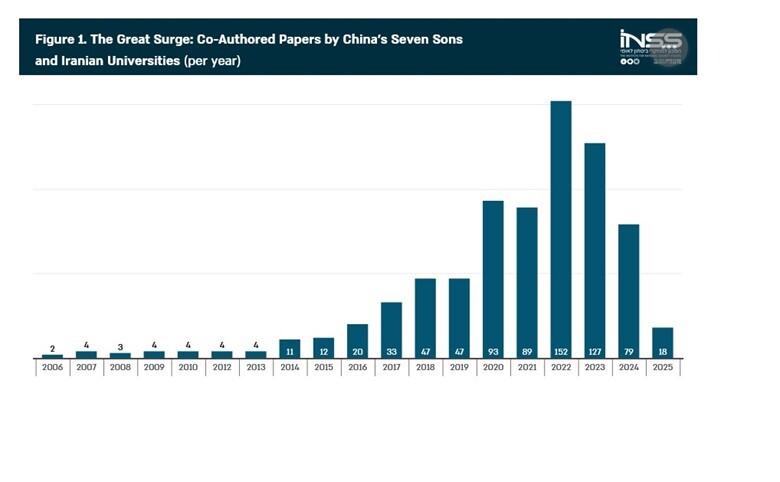Select the 2019 bar with value 47
Viewport: 780px width, 482px height.
[x=459, y=318]
